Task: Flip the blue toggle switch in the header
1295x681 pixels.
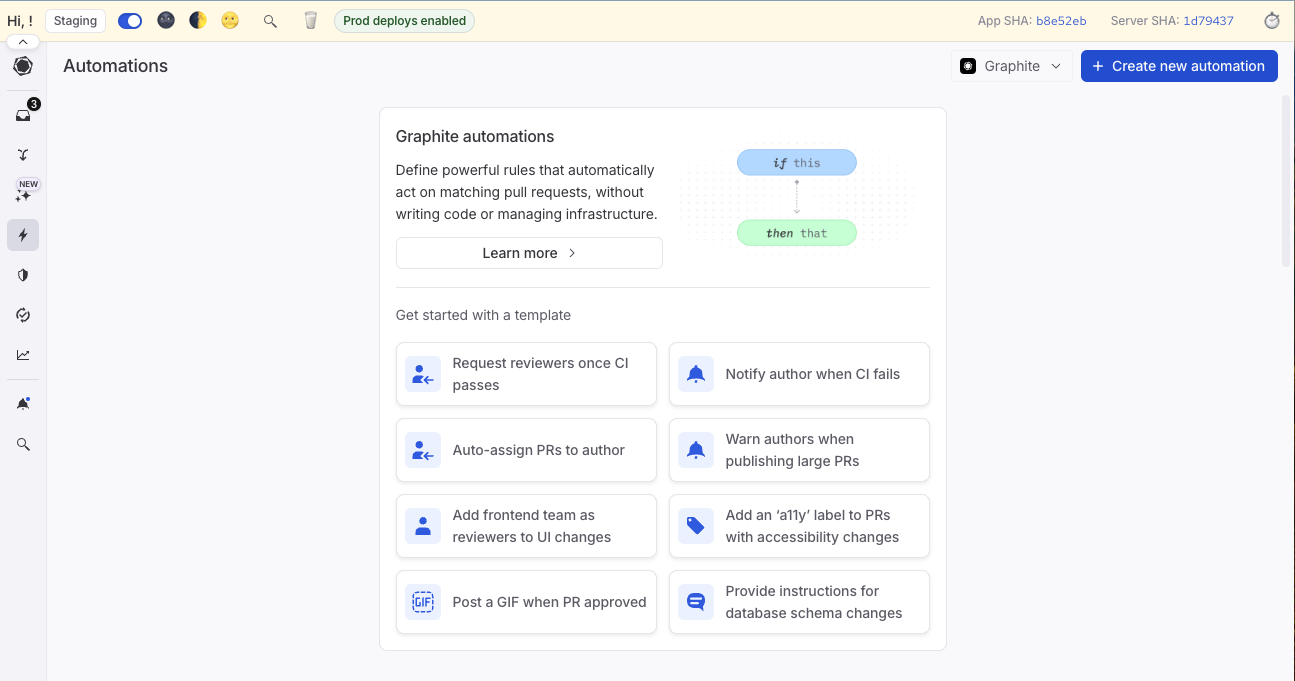Action: click(130, 20)
